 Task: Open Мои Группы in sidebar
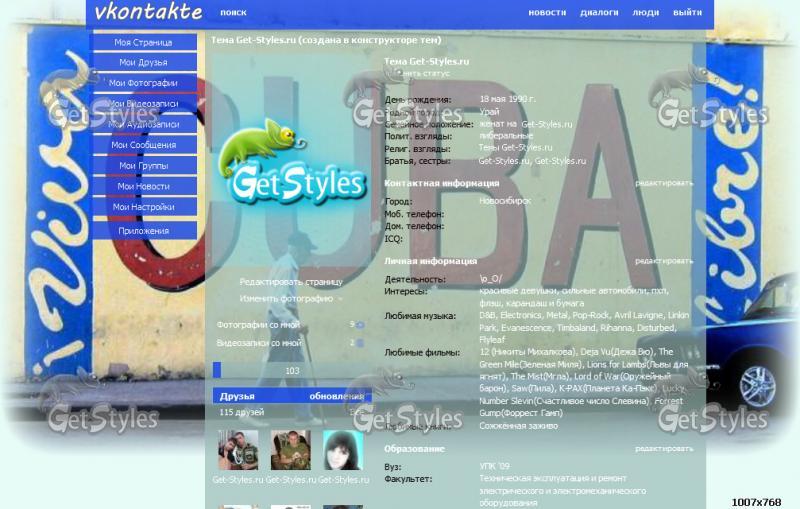143,166
